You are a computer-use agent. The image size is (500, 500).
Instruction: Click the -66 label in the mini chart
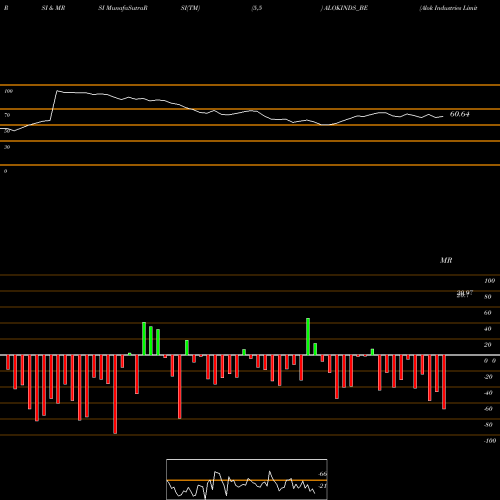(x=322, y=474)
